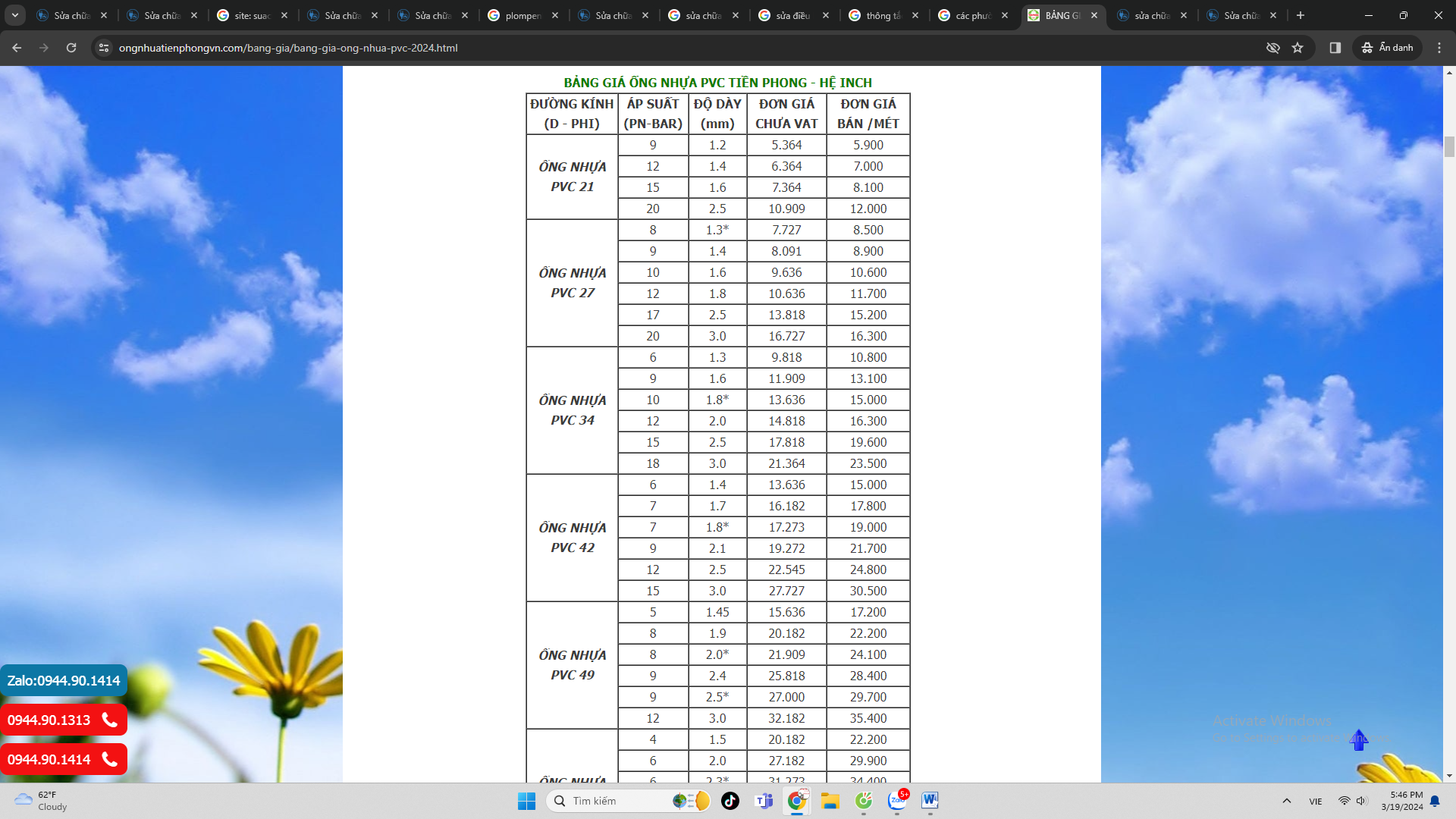
Task: Open Microsoft Teams from the taskbar
Action: (764, 801)
